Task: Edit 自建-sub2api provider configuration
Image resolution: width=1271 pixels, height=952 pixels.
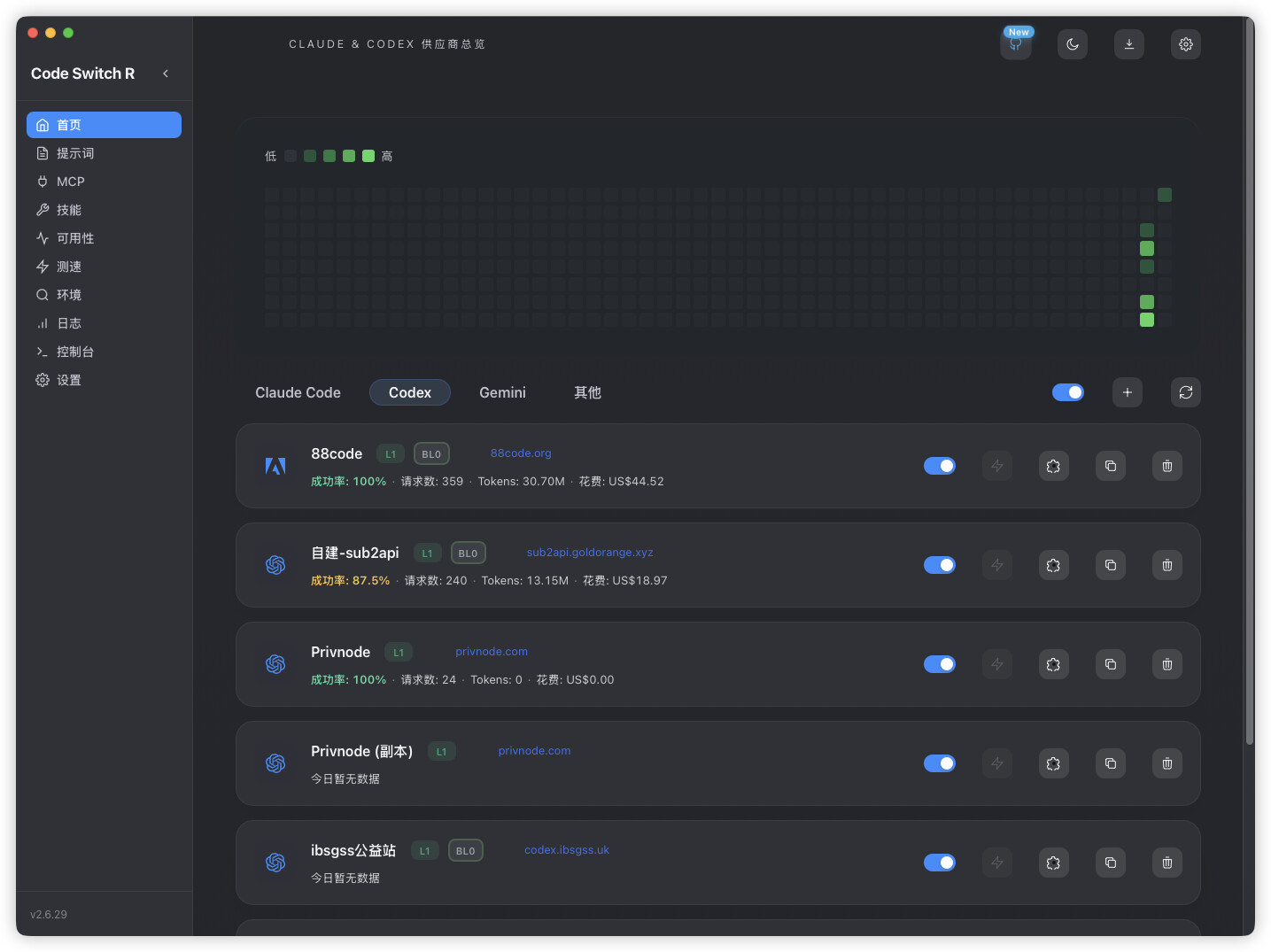Action: click(1053, 565)
